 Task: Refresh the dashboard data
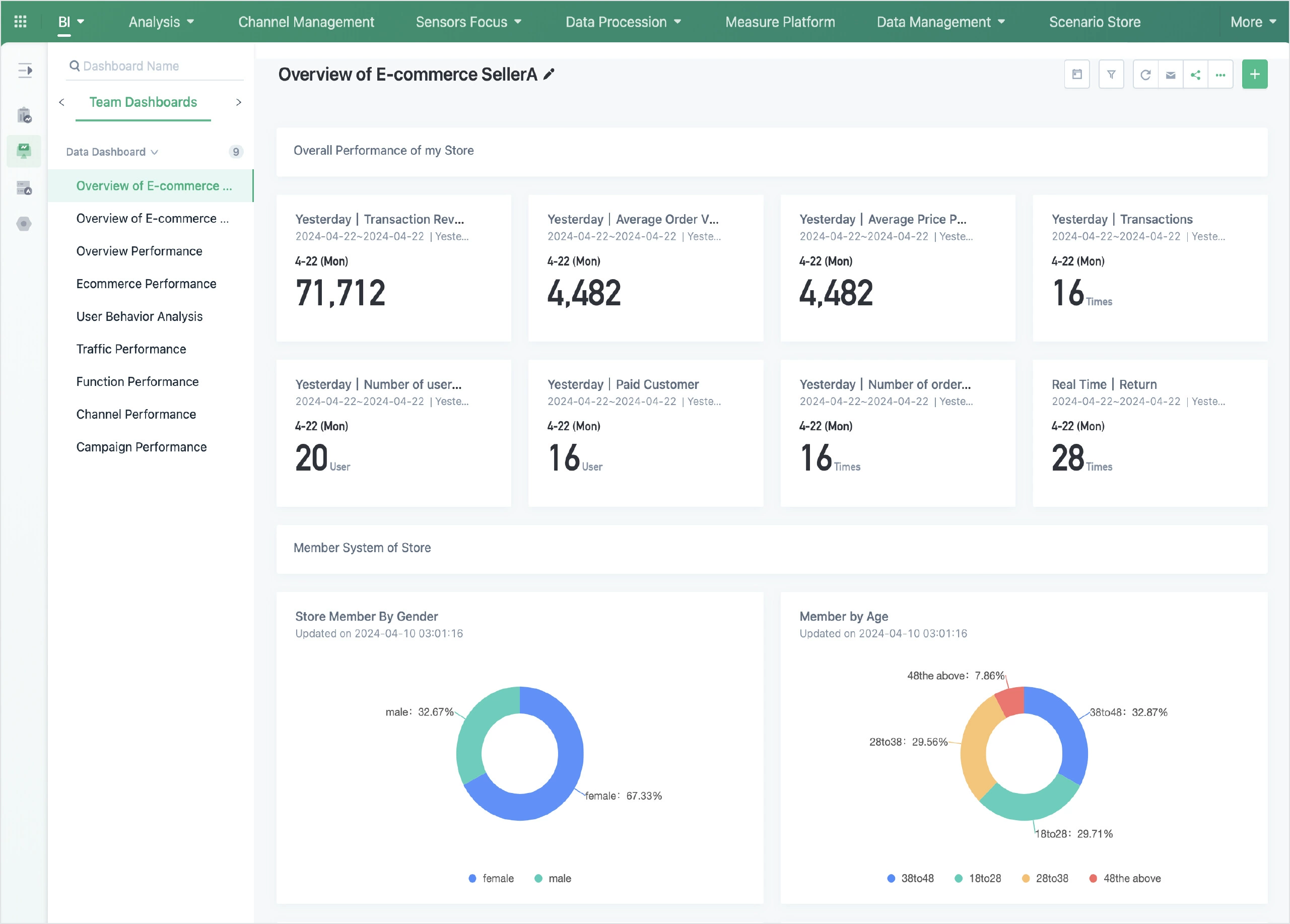click(1145, 75)
